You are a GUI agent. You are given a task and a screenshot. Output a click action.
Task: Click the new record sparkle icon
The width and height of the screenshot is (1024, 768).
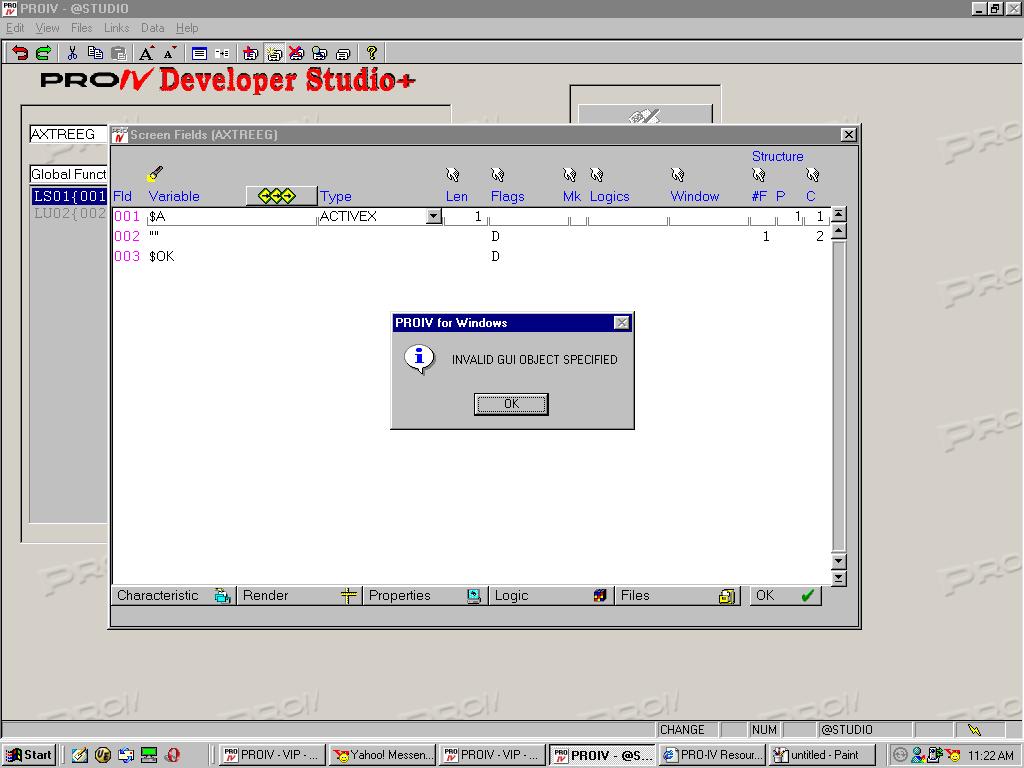tap(274, 54)
